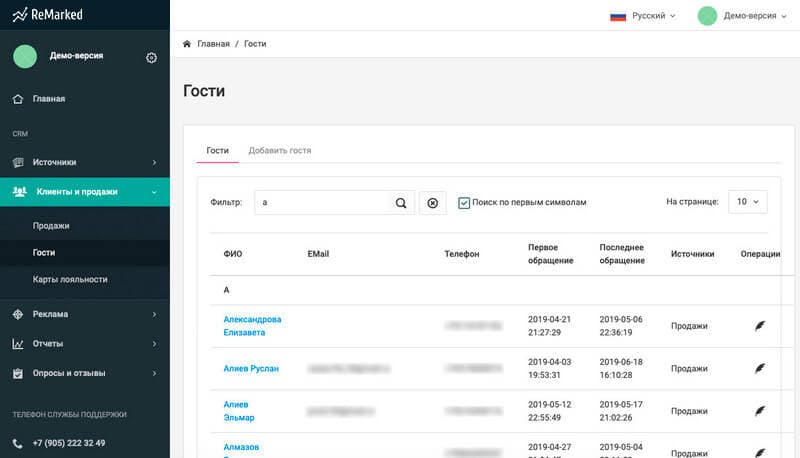
Task: Click the Первое обращение column header
Action: [x=551, y=253]
